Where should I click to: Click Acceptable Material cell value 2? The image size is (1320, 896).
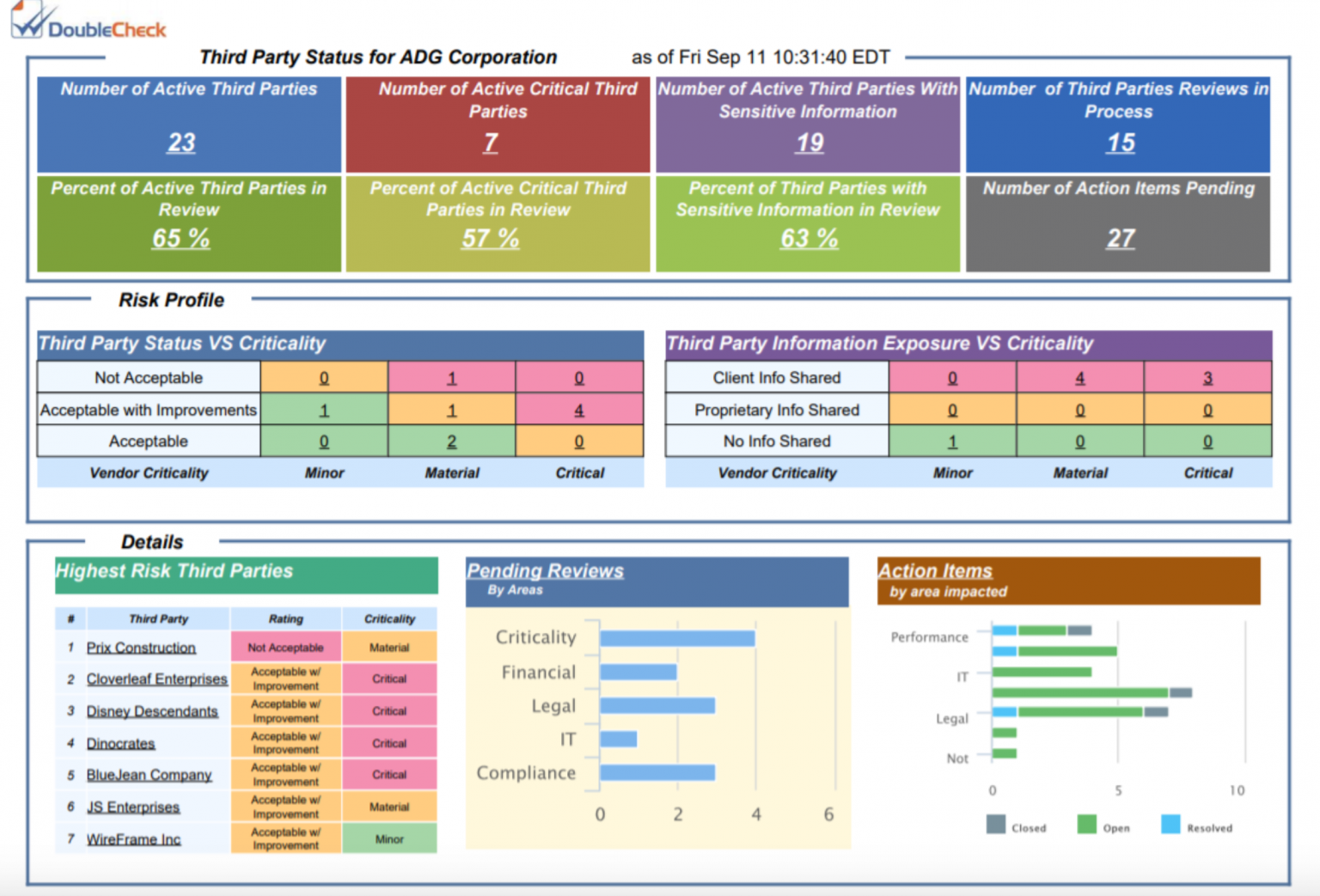[x=452, y=442]
